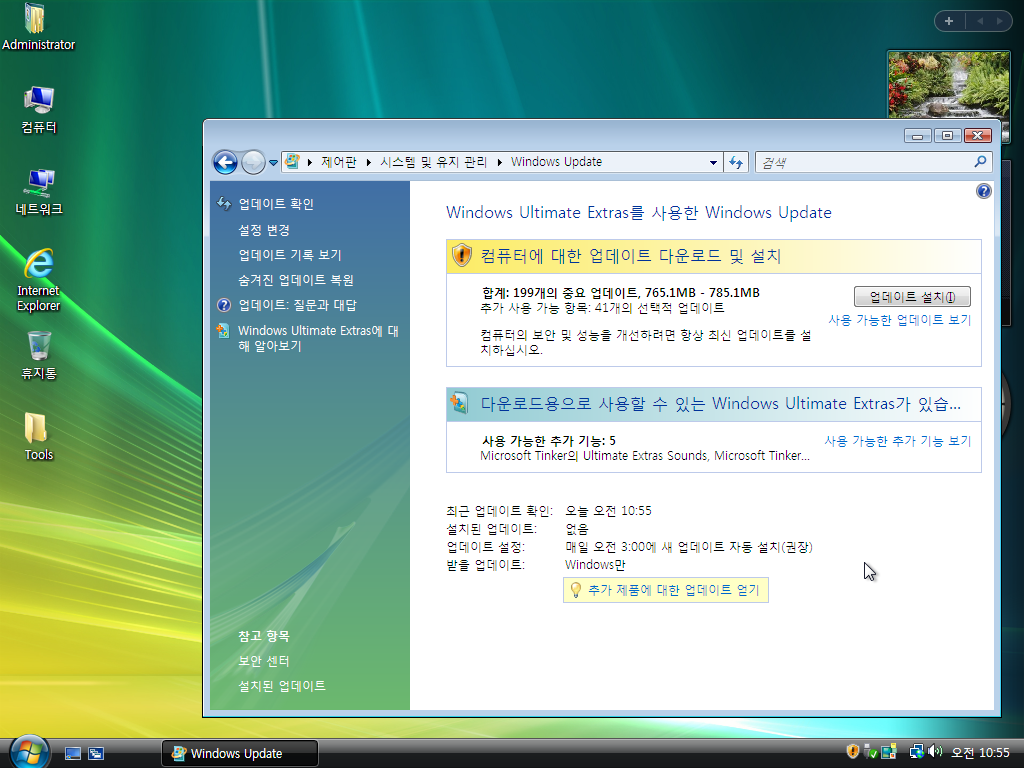The width and height of the screenshot is (1024, 768).
Task: Open address bar history dropdown
Action: pyautogui.click(x=713, y=163)
